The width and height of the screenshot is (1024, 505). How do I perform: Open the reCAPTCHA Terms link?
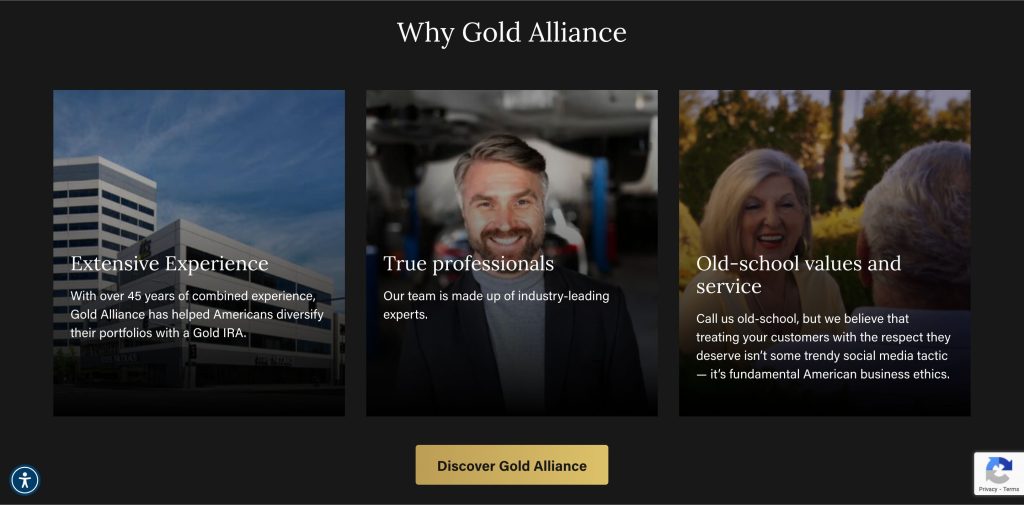pyautogui.click(x=1011, y=489)
